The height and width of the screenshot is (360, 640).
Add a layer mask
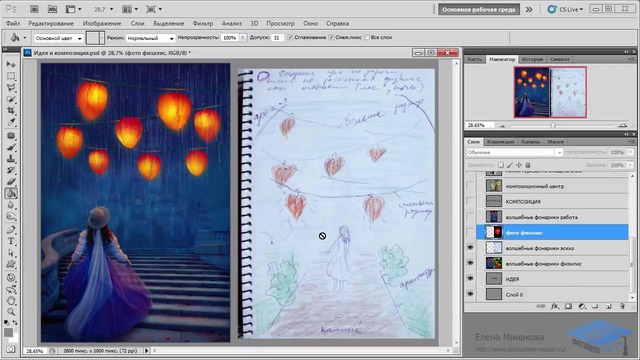[568, 306]
